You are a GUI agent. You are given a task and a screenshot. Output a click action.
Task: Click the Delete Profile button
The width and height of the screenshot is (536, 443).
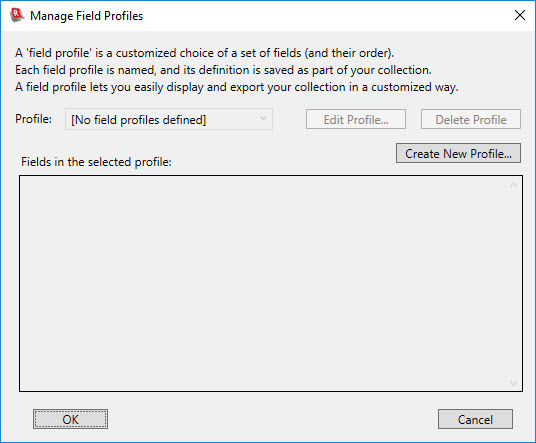point(471,119)
